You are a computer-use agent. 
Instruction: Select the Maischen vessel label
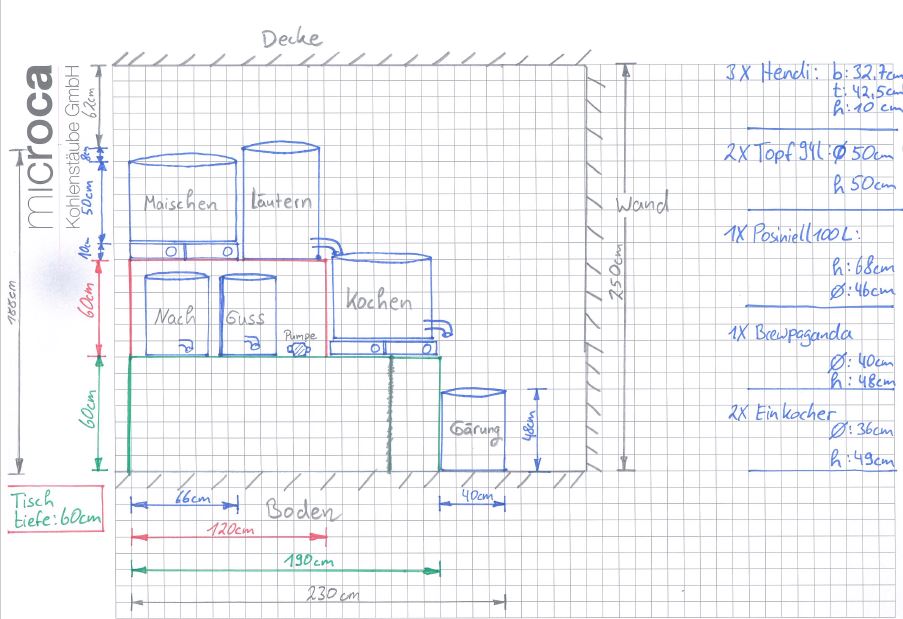click(x=180, y=203)
